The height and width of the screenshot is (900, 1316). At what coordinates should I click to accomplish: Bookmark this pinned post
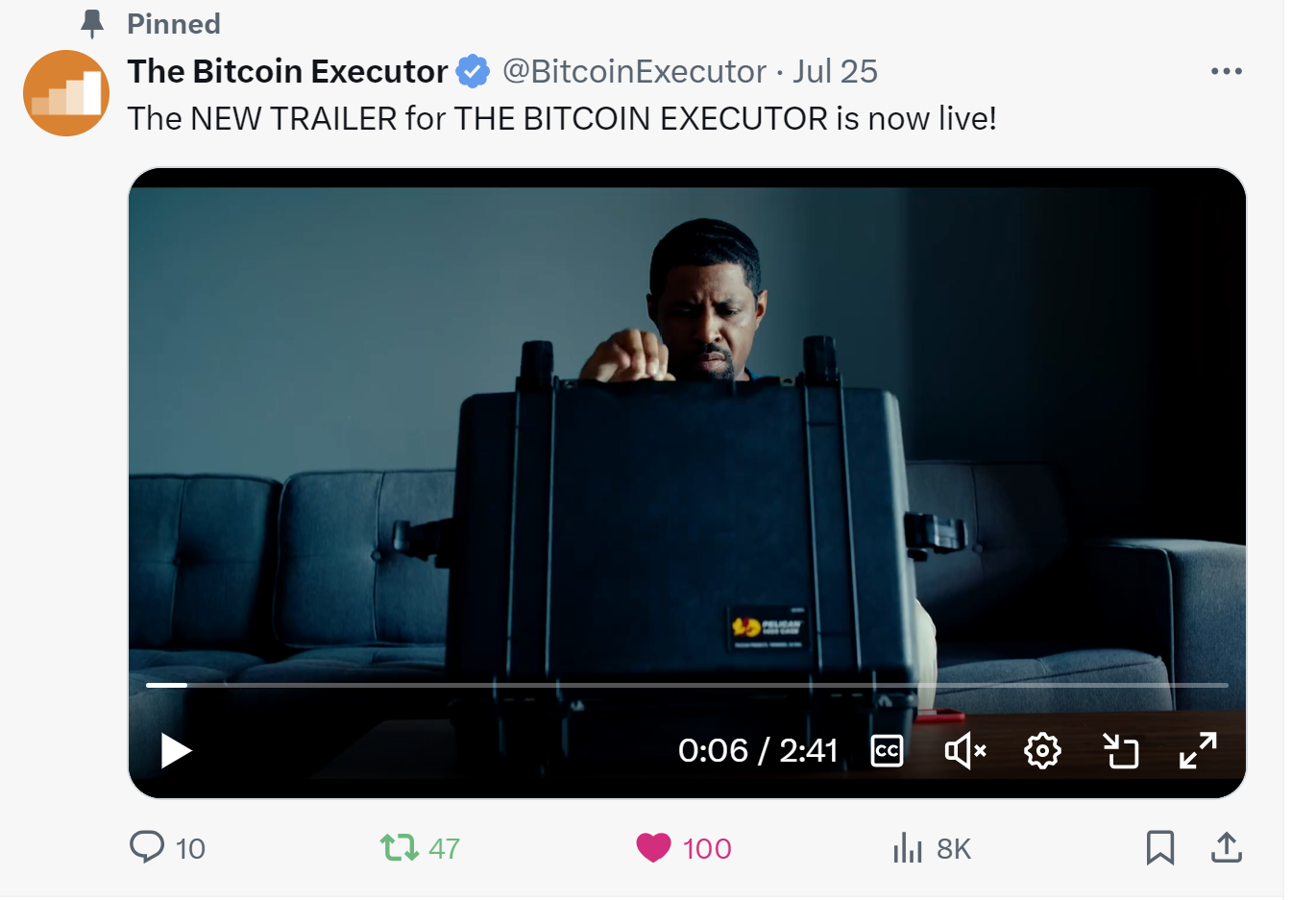(x=1160, y=847)
